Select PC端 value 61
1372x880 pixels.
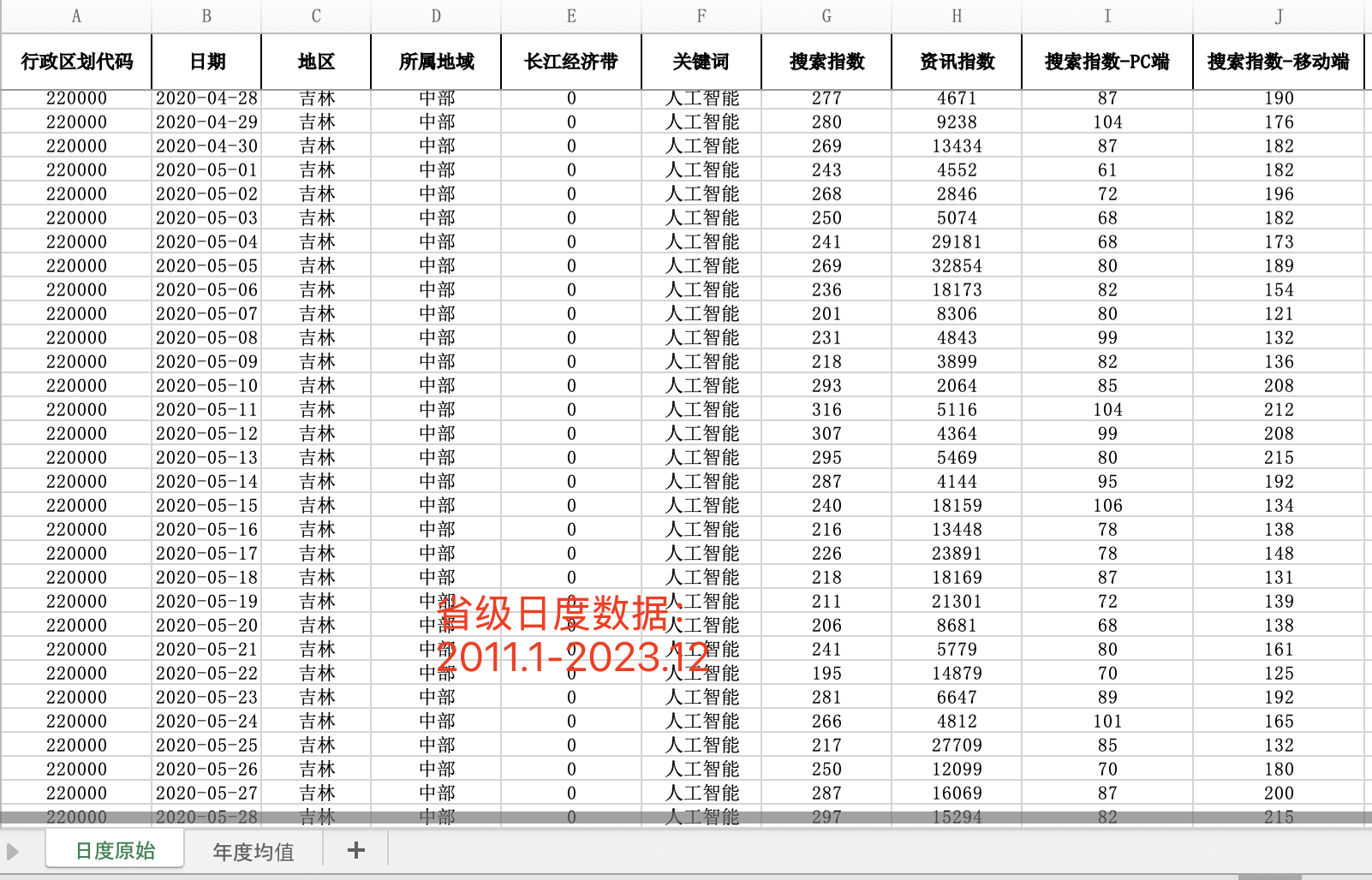tap(1107, 169)
